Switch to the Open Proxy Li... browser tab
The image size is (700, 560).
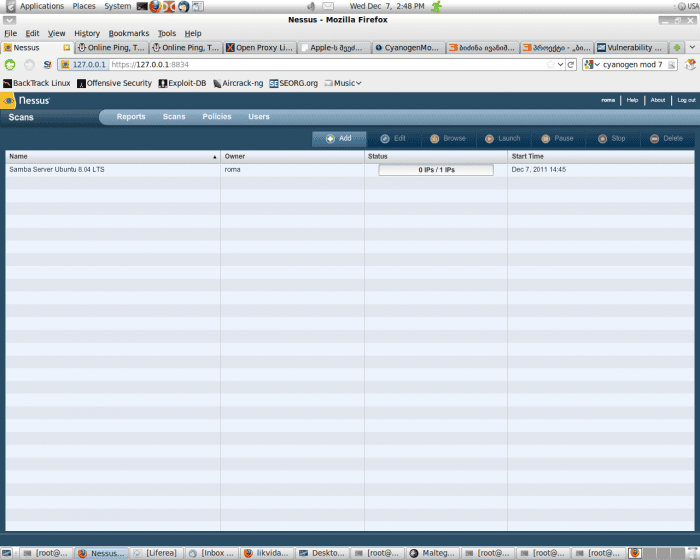tap(260, 48)
